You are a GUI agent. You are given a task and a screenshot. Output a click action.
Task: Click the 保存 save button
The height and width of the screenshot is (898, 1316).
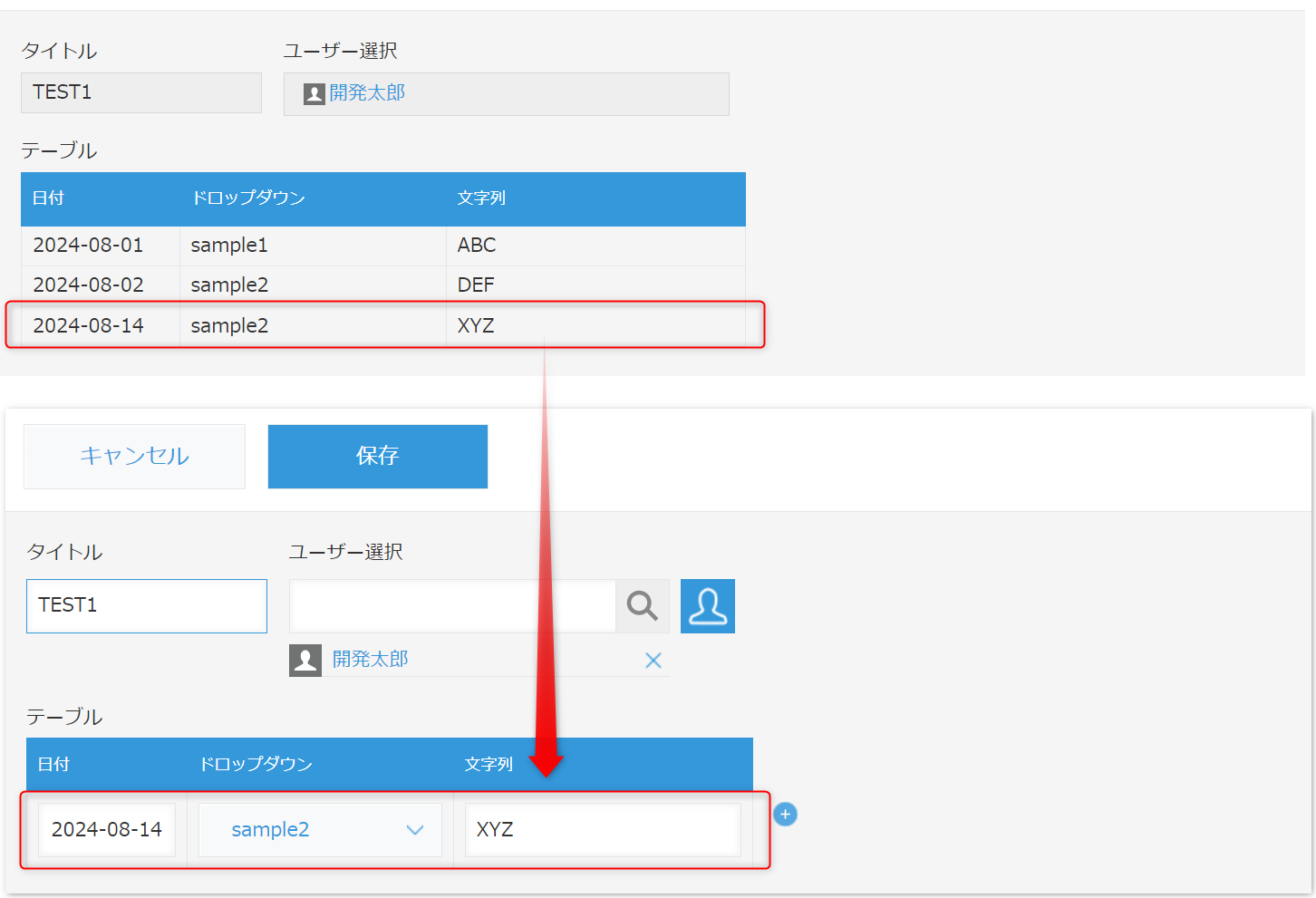(378, 457)
